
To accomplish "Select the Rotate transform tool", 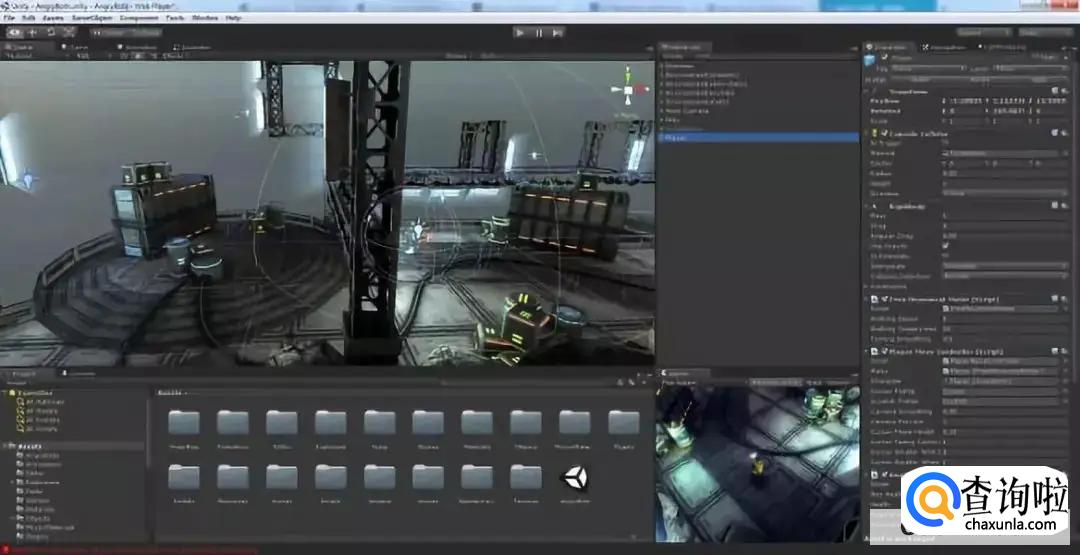I will [x=51, y=32].
